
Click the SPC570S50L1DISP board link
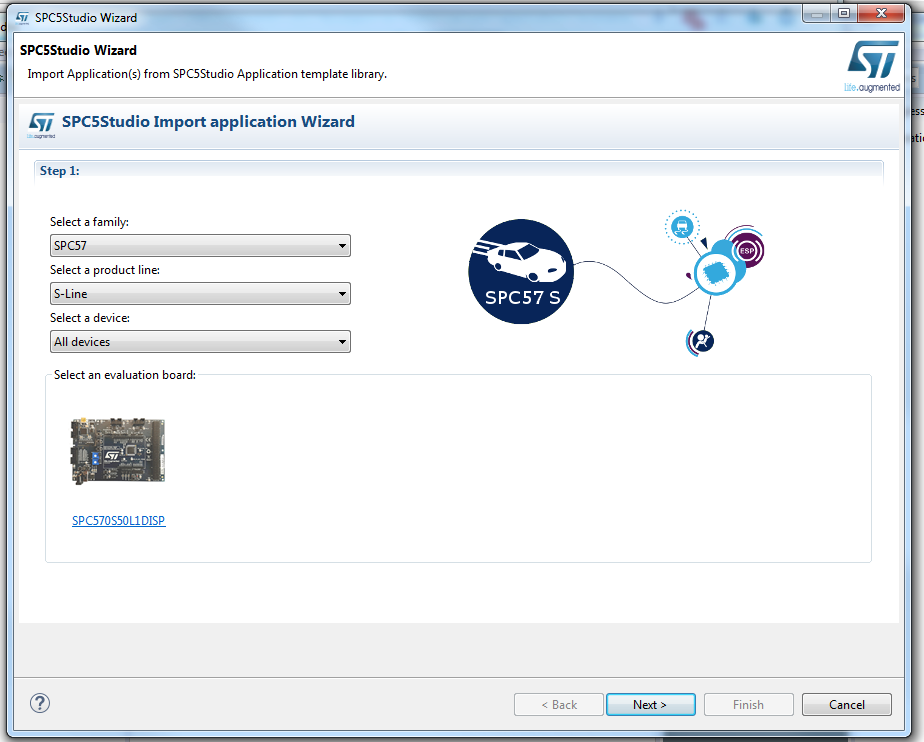pyautogui.click(x=118, y=520)
